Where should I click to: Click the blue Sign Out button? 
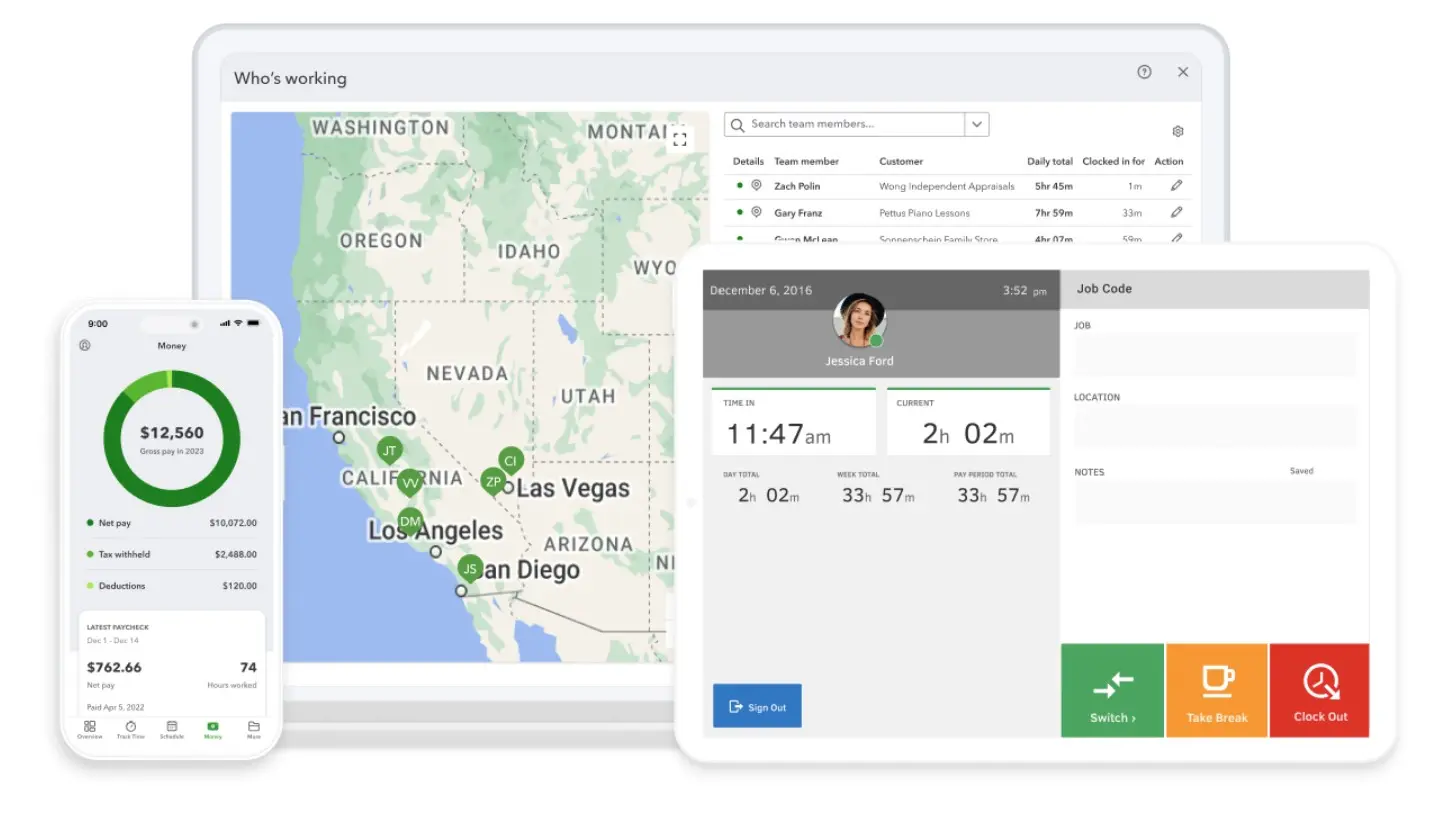757,706
